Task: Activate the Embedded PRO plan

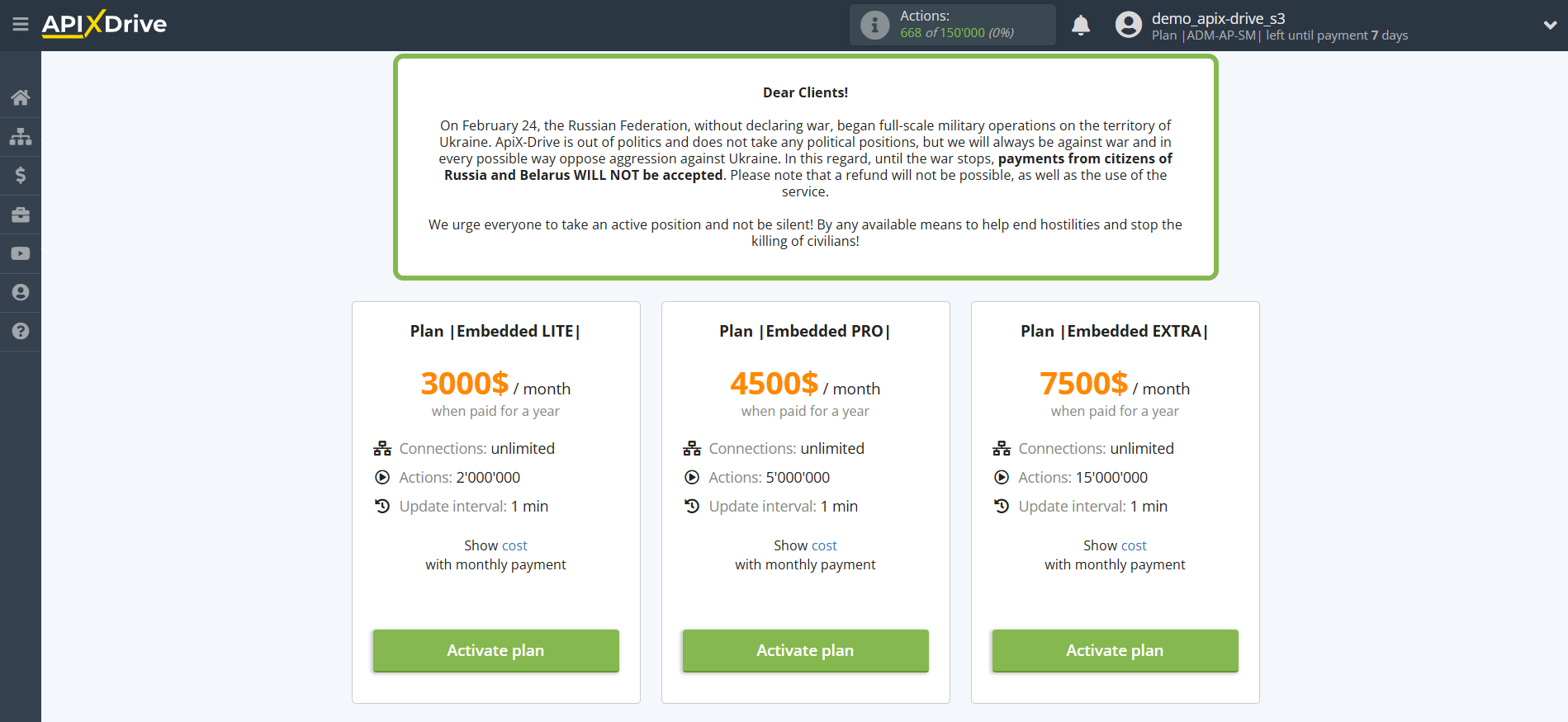Action: 805,650
